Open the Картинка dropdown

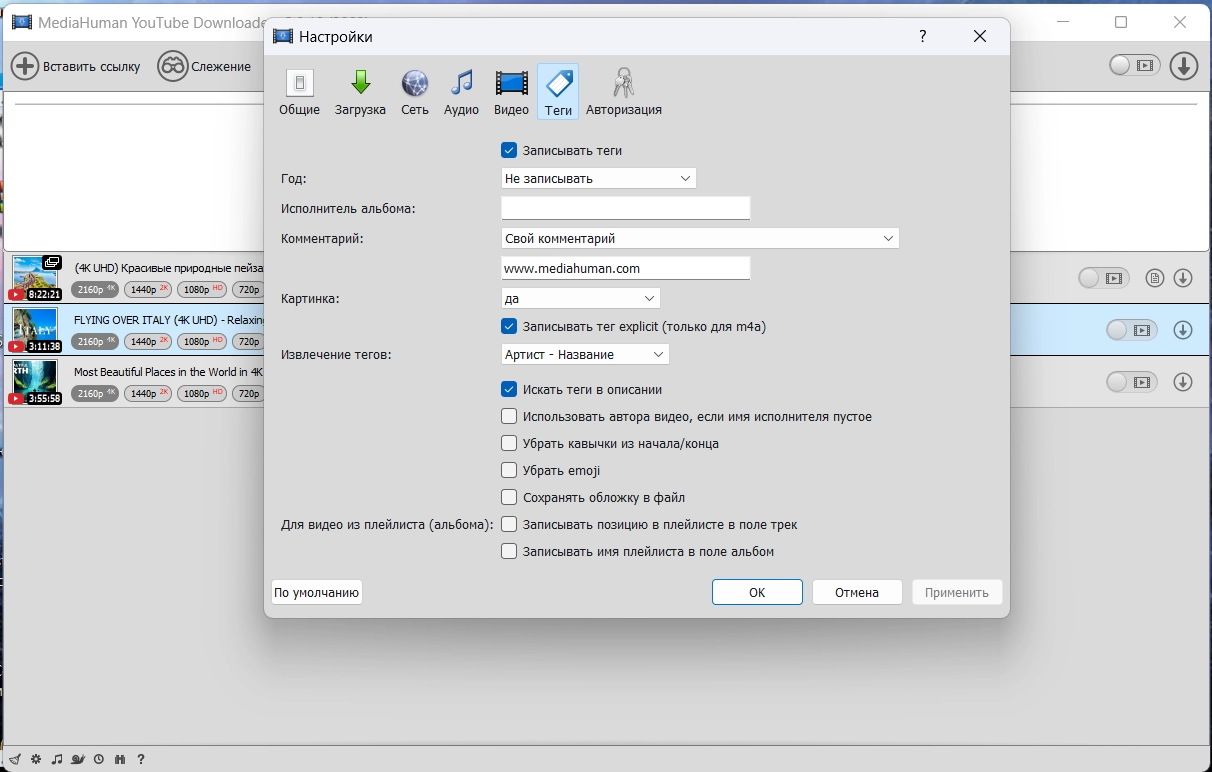click(x=580, y=298)
